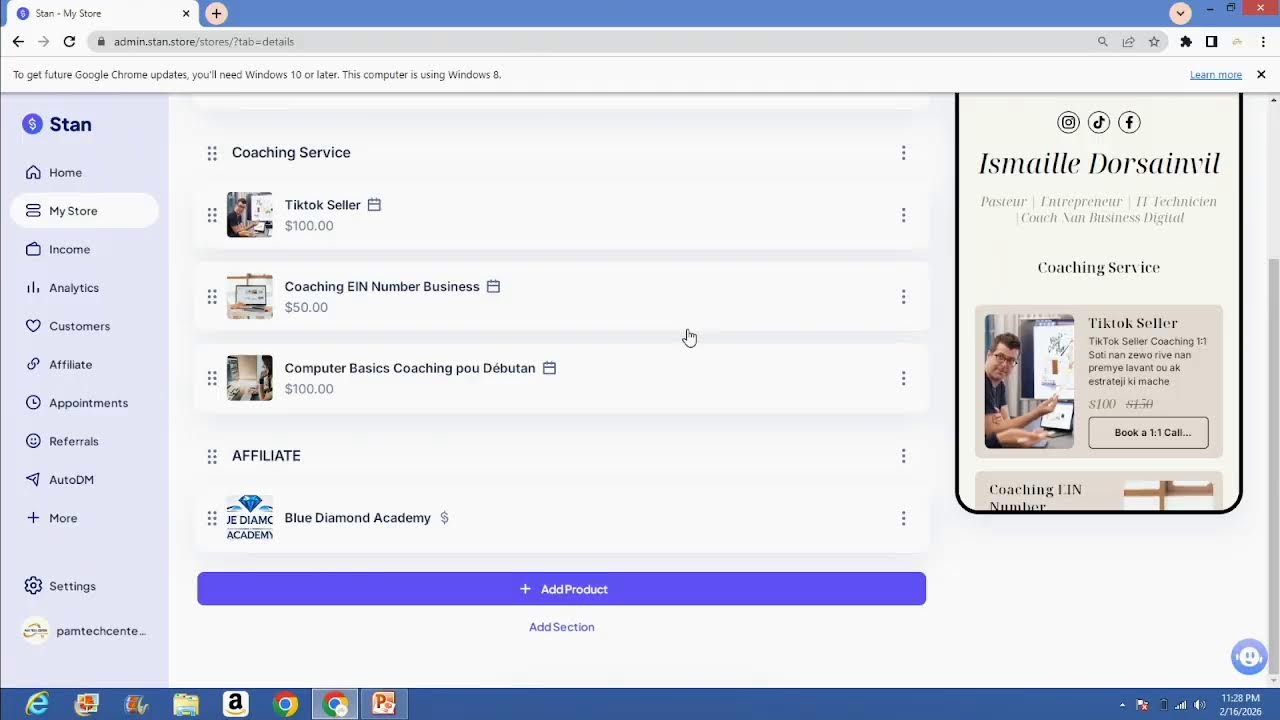This screenshot has width=1280, height=720.
Task: Grab drag handle of Coaching EIN Number Business
Action: point(212,297)
